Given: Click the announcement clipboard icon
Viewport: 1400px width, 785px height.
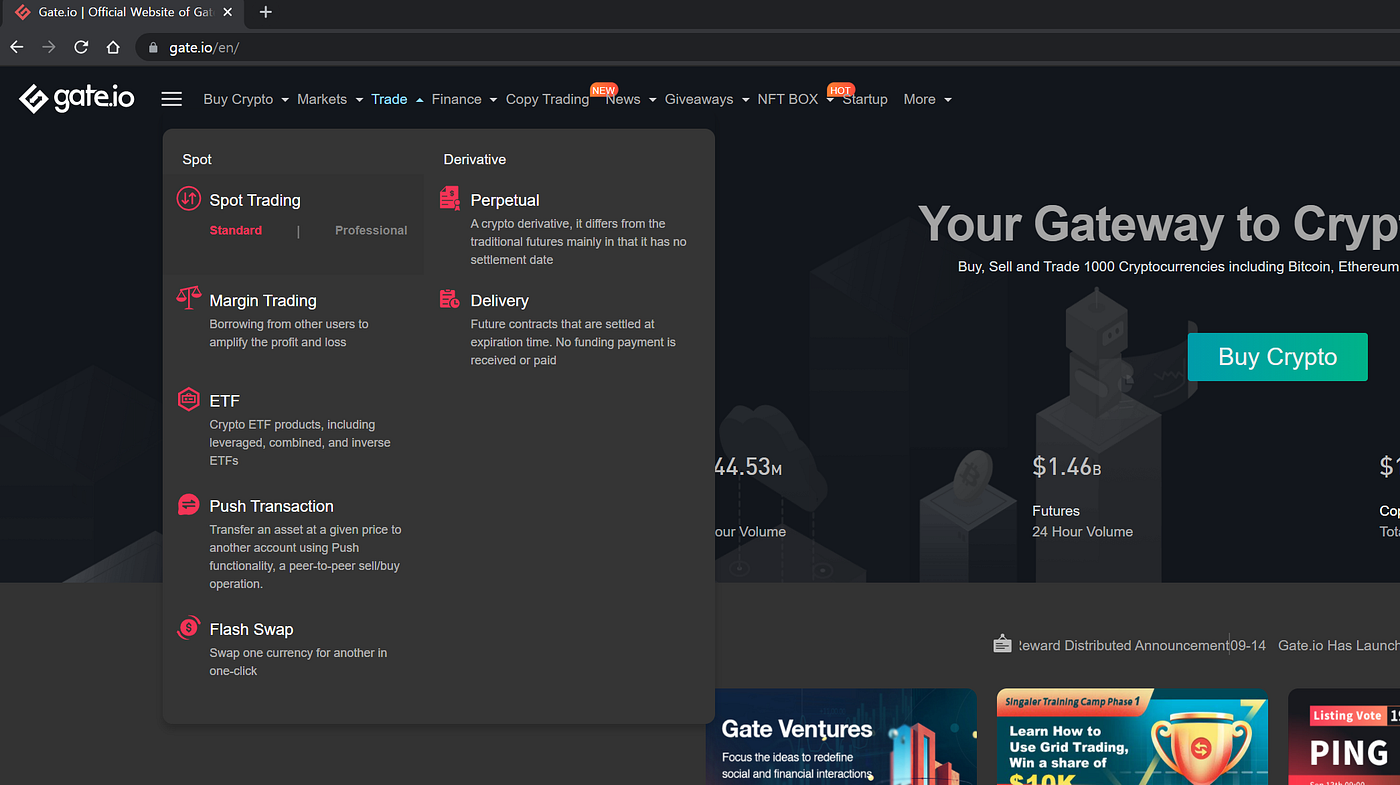Looking at the screenshot, I should point(1002,644).
